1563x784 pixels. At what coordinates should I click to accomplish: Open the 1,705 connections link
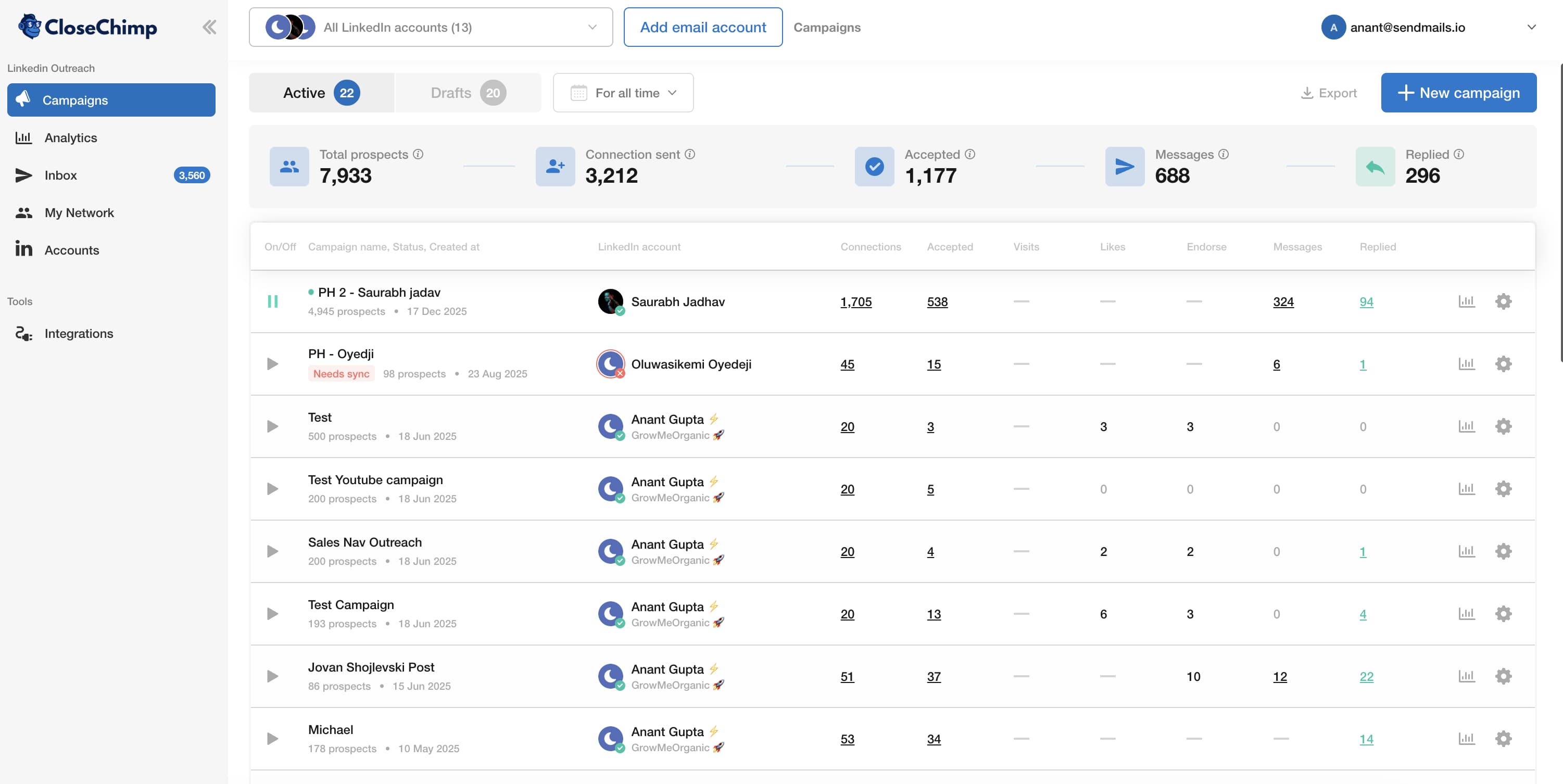pos(855,301)
